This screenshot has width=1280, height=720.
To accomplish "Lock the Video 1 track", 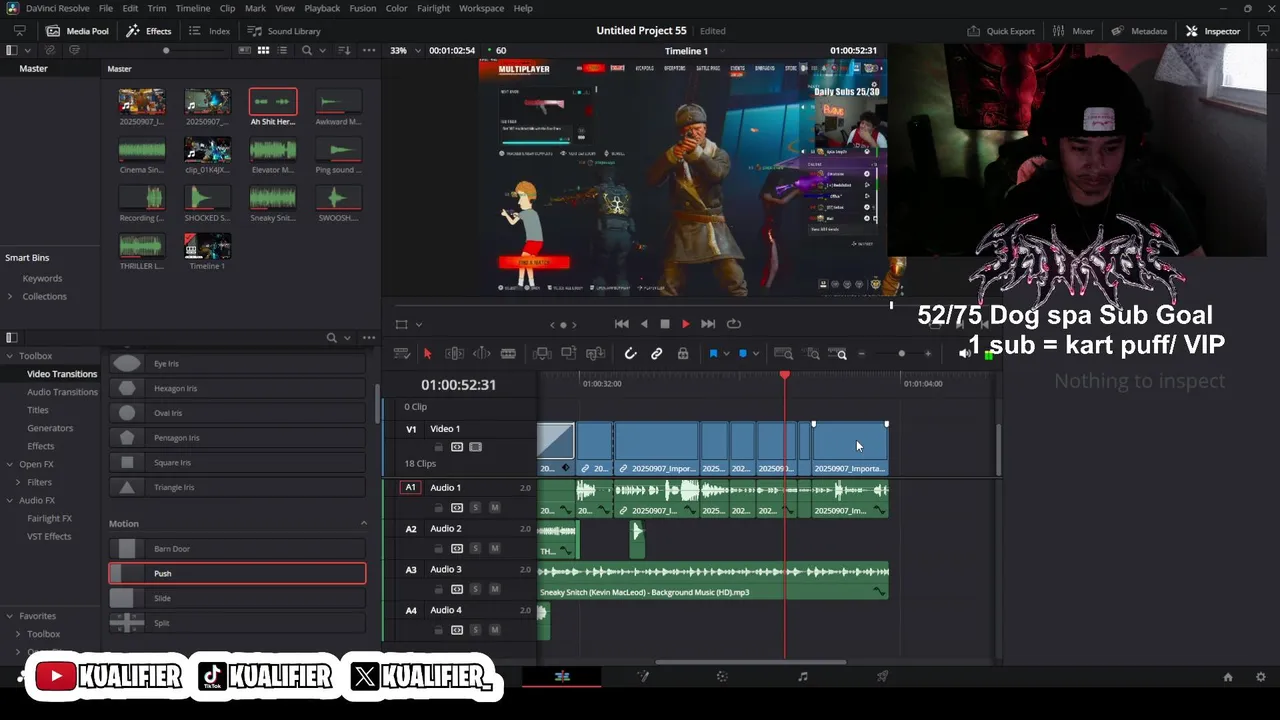I will [x=438, y=447].
